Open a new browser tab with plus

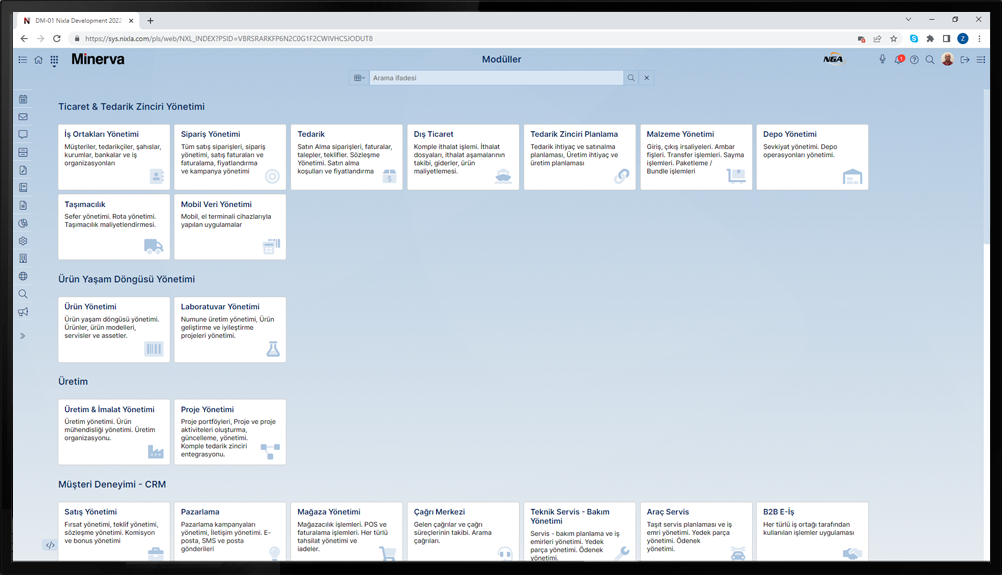pos(150,20)
